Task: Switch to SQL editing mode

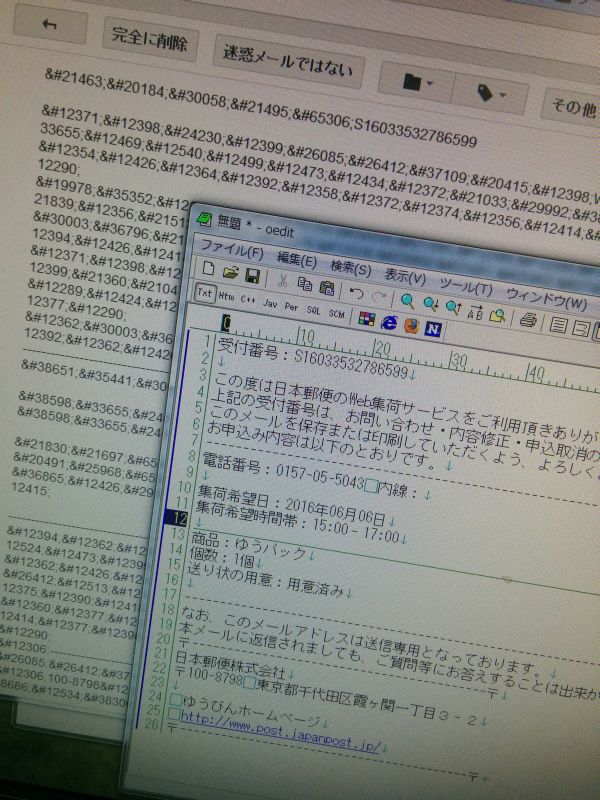Action: tap(313, 310)
